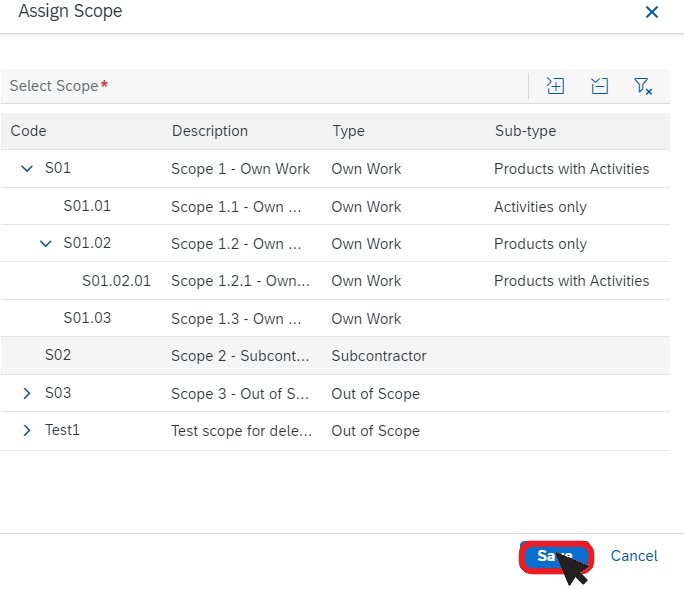The height and width of the screenshot is (590, 684).
Task: Collapse the S01.02 tree node
Action: click(x=45, y=243)
